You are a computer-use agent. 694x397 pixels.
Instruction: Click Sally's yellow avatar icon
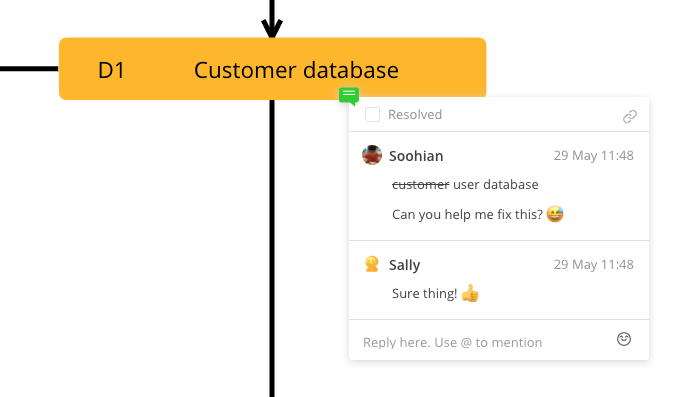(372, 264)
